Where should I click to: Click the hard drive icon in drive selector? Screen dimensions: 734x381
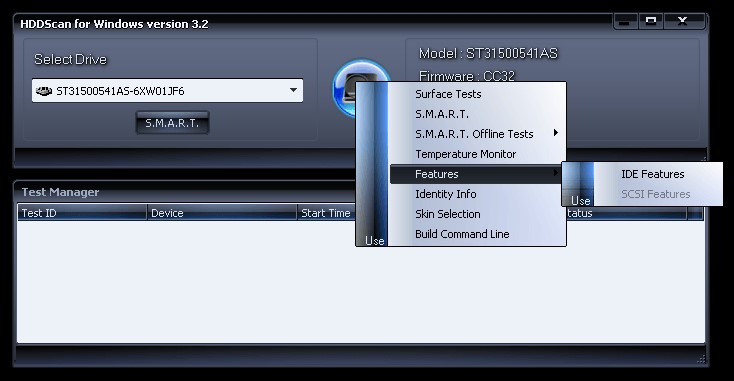44,91
